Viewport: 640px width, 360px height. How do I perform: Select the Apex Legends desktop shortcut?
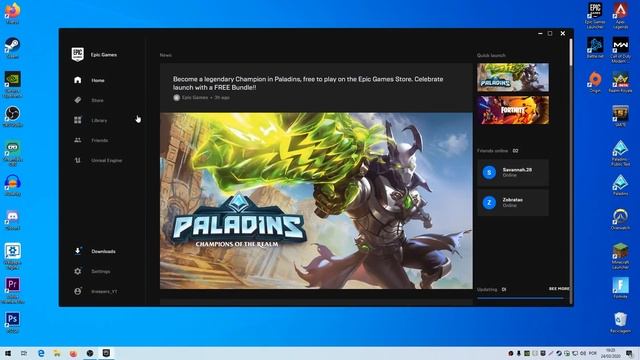[620, 16]
